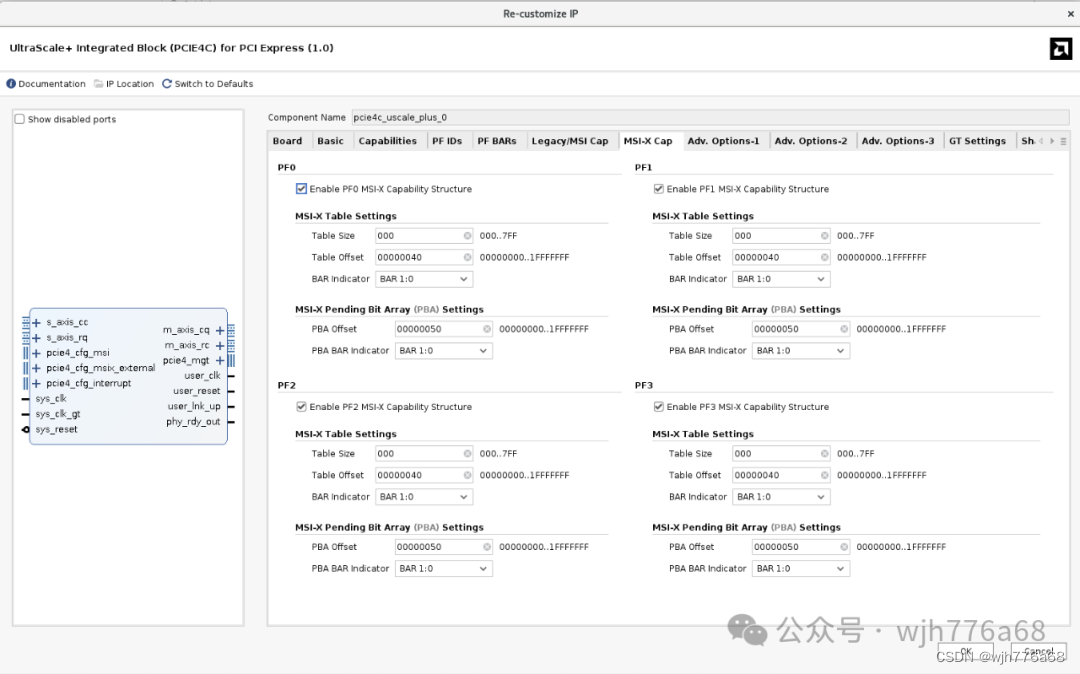Click the AMD logo icon

coord(1061,48)
